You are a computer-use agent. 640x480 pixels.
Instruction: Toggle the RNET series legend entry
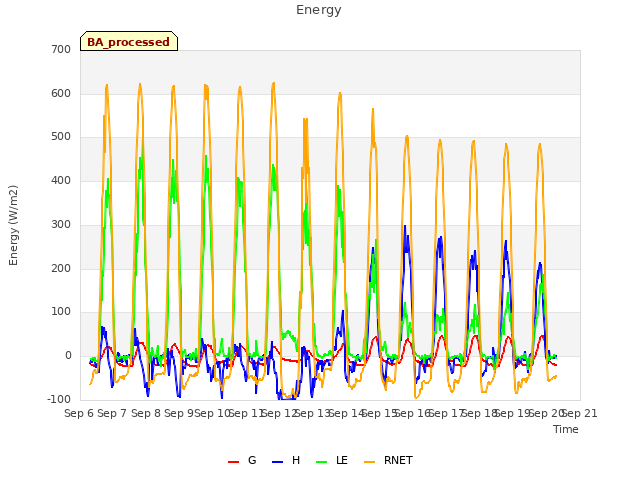(388, 460)
